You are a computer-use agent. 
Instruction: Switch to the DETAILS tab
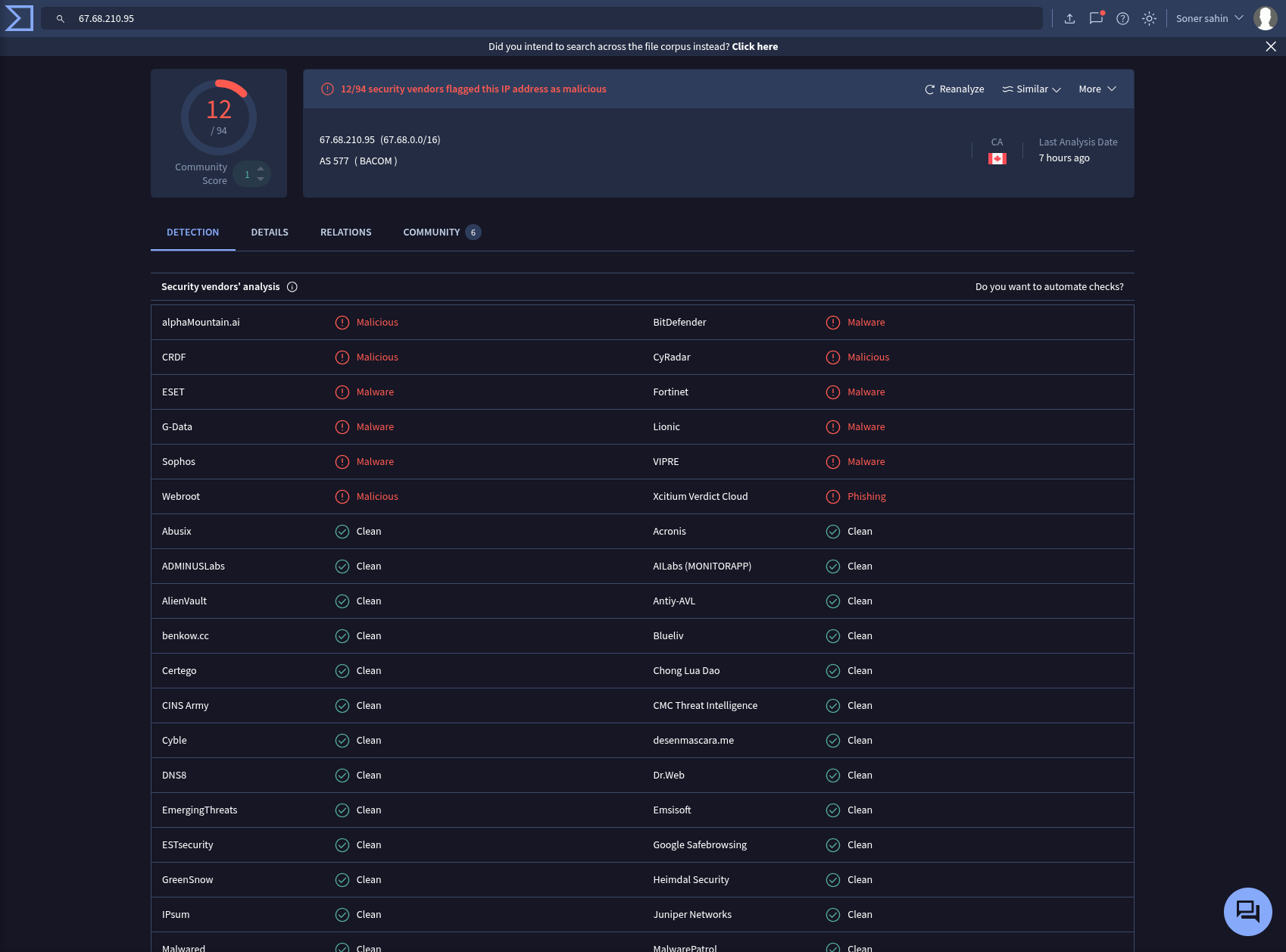[x=270, y=233]
